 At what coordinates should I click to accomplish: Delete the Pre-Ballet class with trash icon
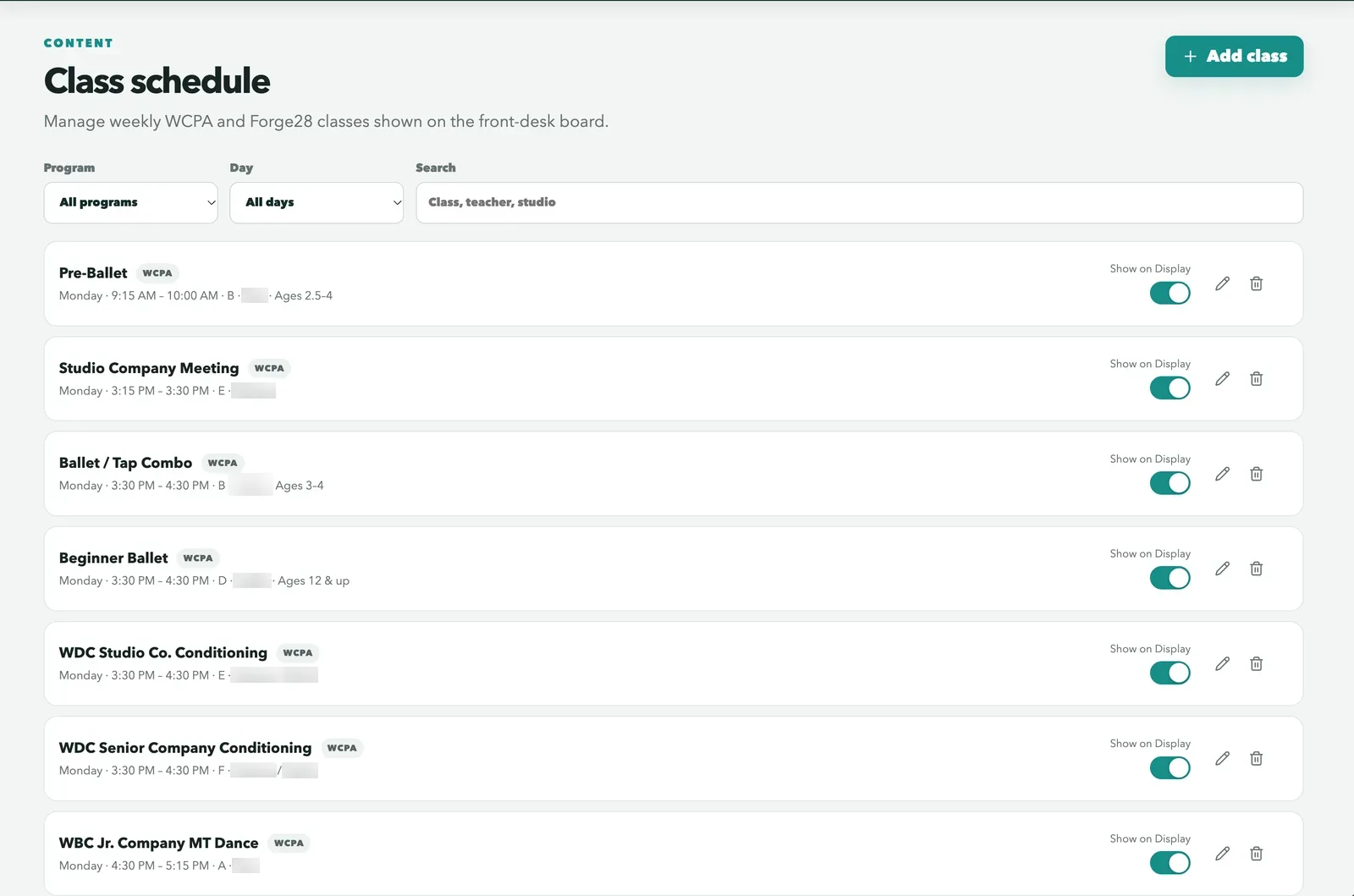(x=1256, y=283)
